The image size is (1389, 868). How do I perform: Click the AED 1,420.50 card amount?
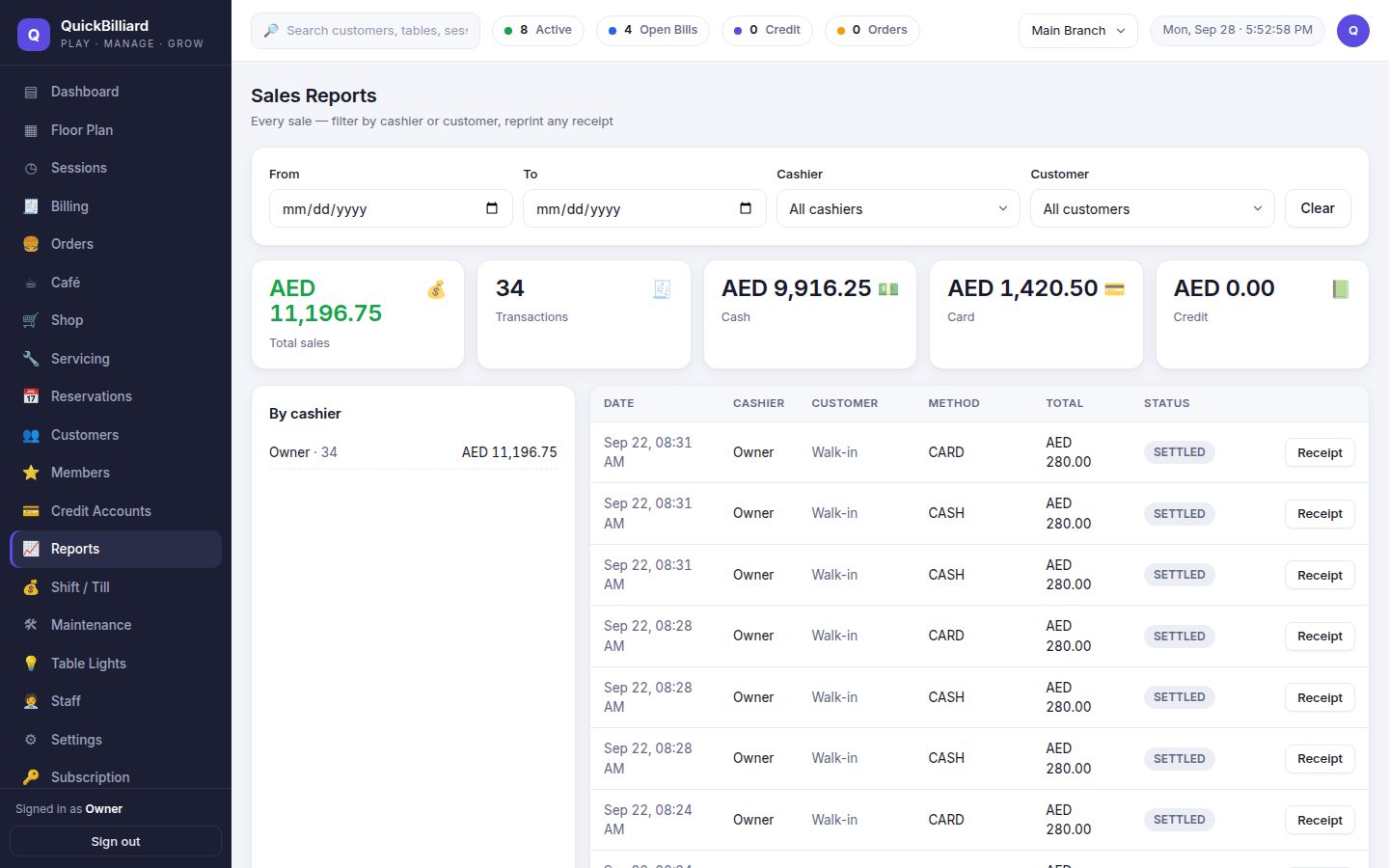[x=1022, y=288]
